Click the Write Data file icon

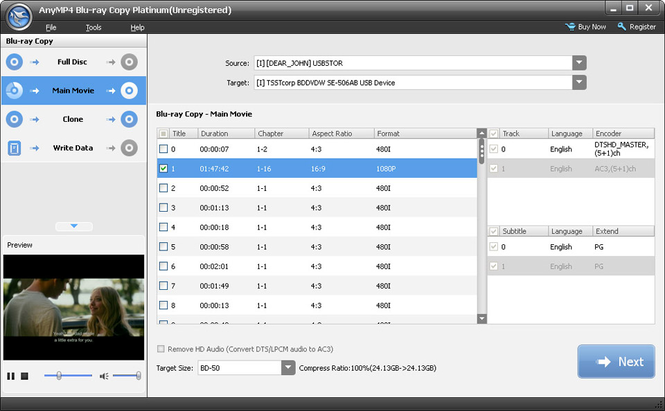pos(14,148)
